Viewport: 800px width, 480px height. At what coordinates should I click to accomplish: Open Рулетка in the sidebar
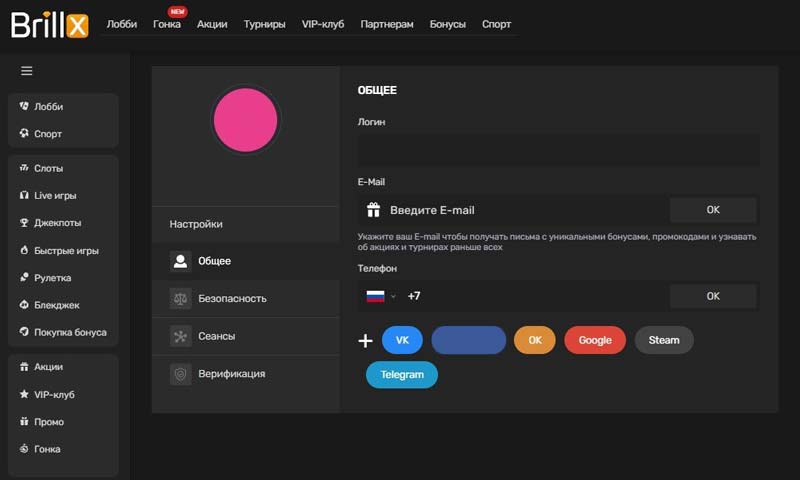click(52, 278)
